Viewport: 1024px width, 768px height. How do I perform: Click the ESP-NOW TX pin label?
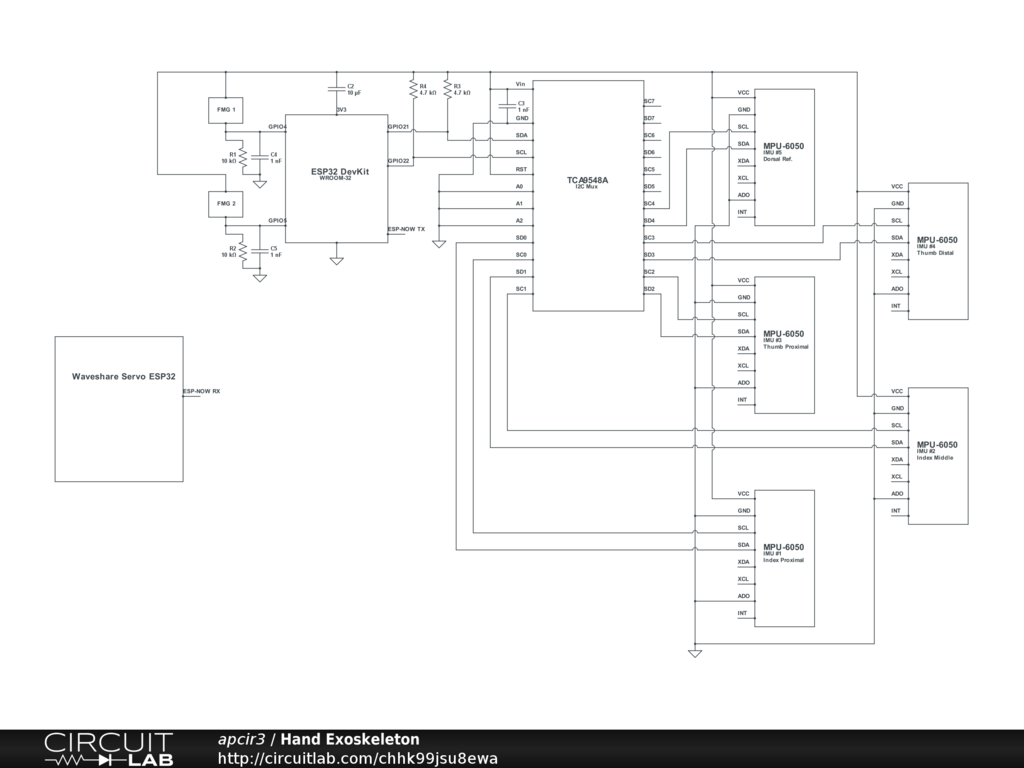[406, 229]
